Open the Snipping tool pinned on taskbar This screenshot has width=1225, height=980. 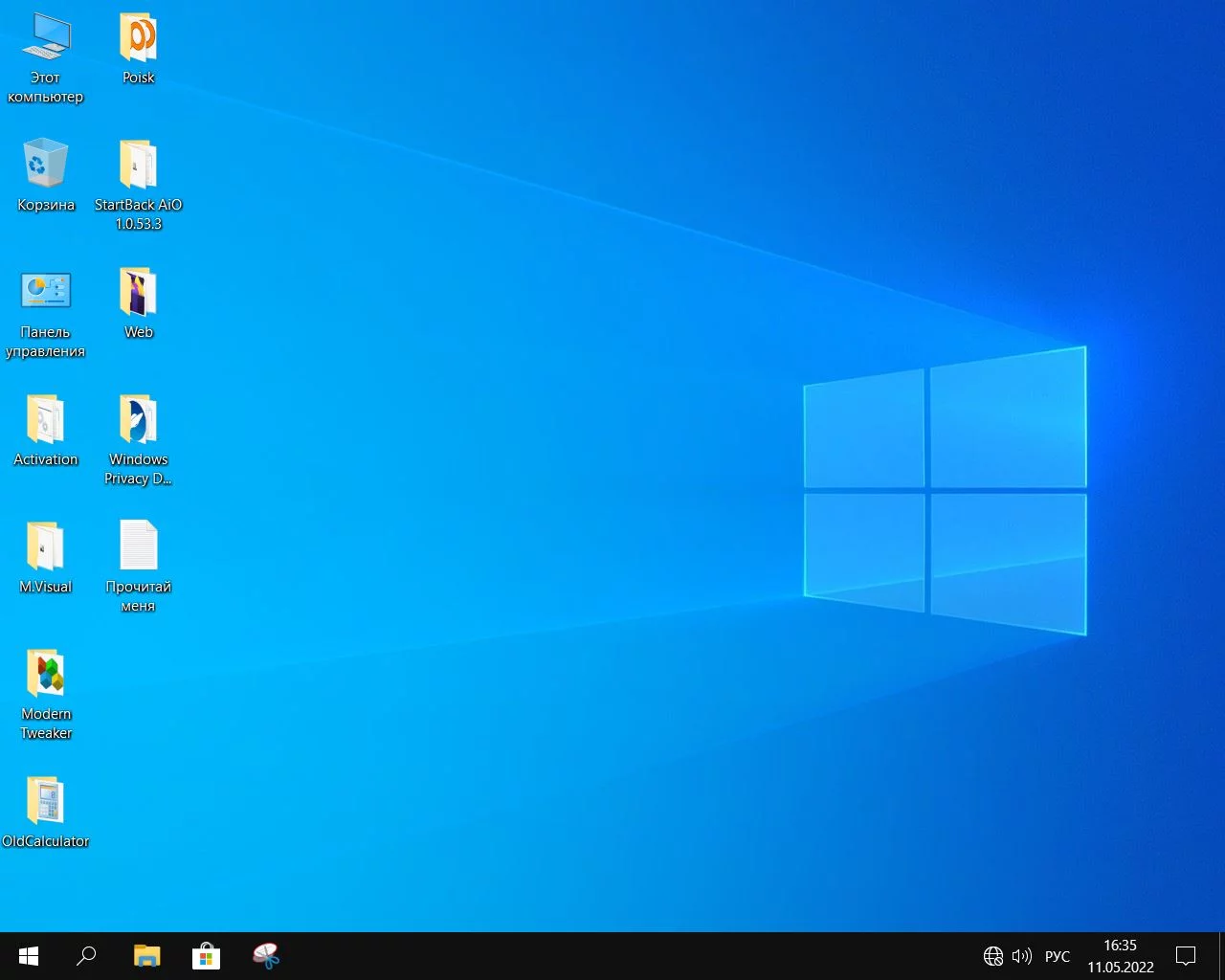(265, 955)
